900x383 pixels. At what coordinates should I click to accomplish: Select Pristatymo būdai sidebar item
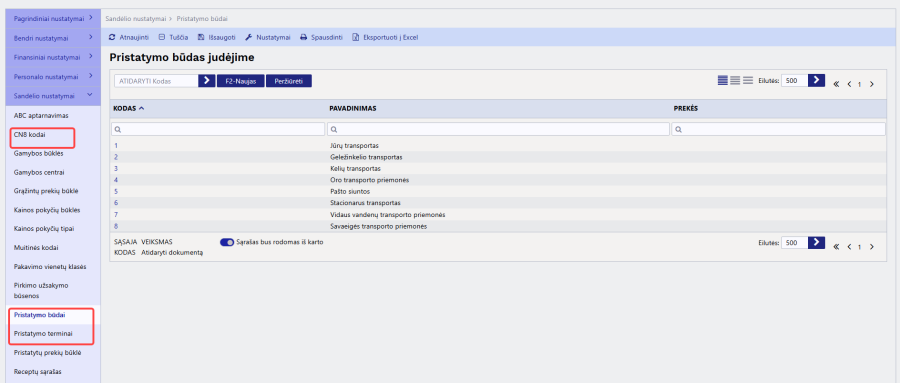pyautogui.click(x=40, y=315)
